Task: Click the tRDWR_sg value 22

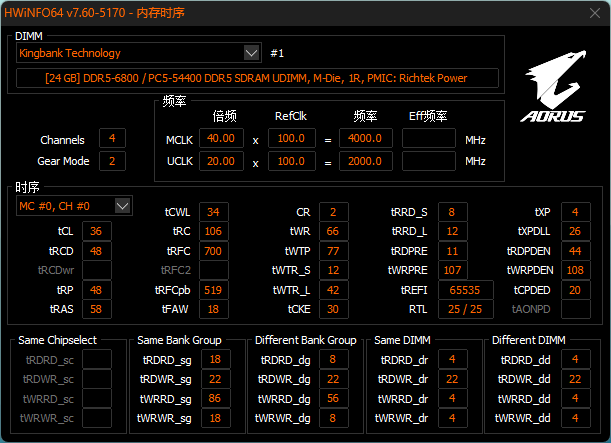Action: (x=215, y=379)
